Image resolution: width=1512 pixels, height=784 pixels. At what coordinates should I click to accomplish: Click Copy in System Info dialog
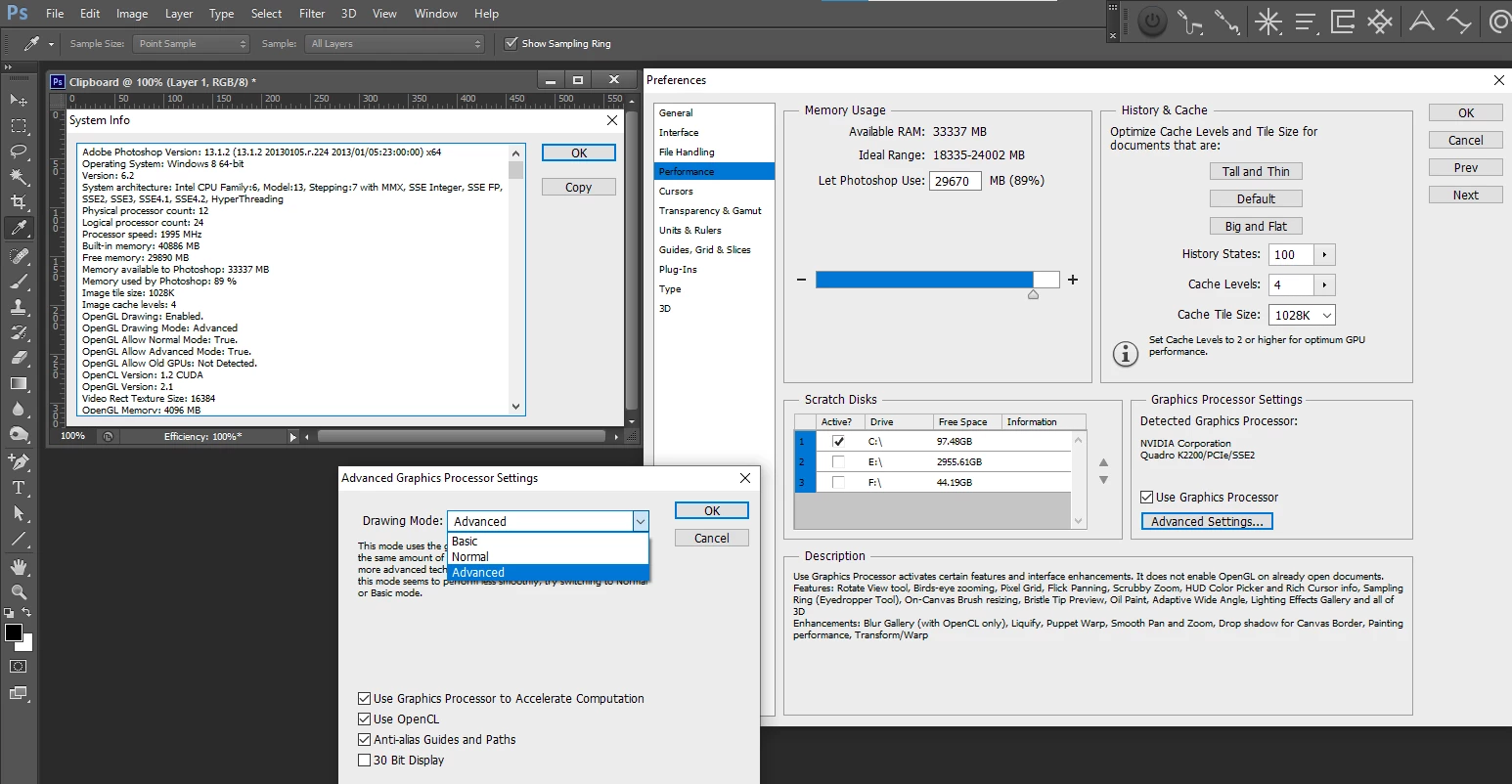coord(579,187)
